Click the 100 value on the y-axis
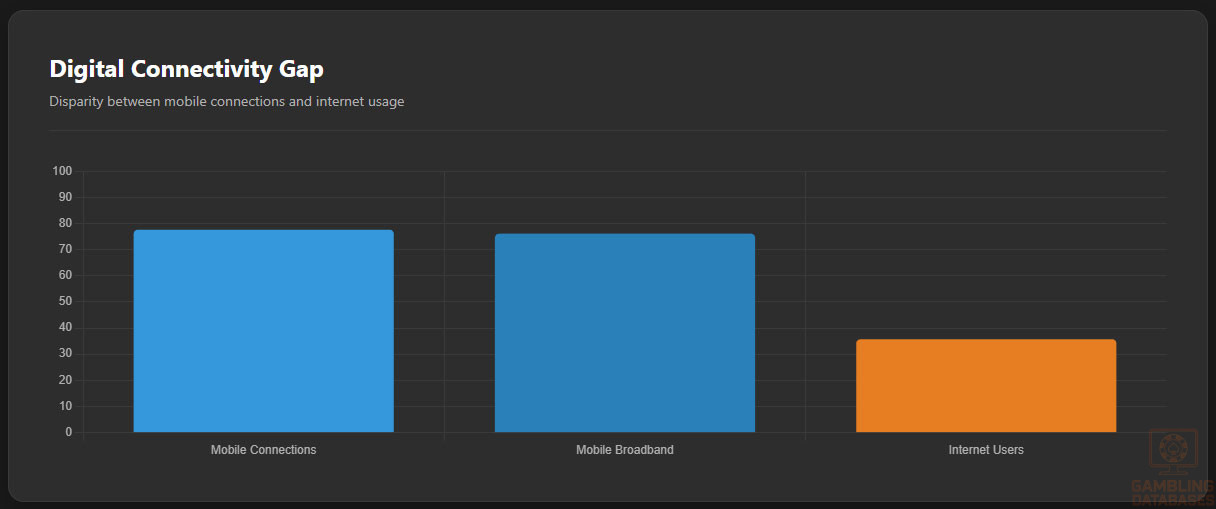This screenshot has height=509, width=1216. coord(62,171)
